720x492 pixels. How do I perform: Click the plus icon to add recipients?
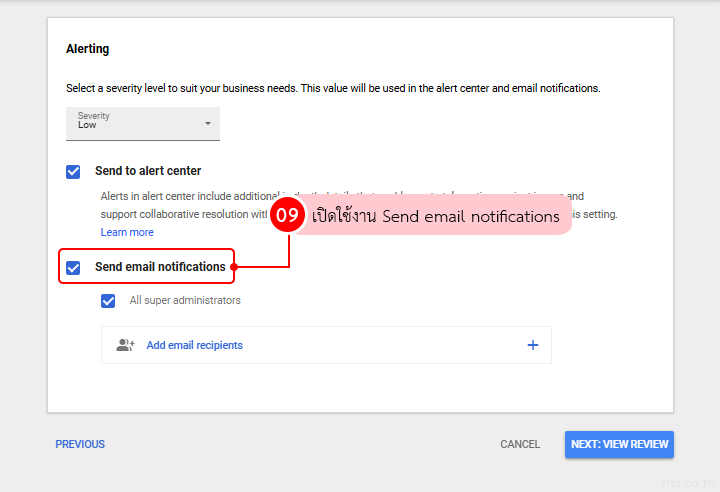[532, 345]
